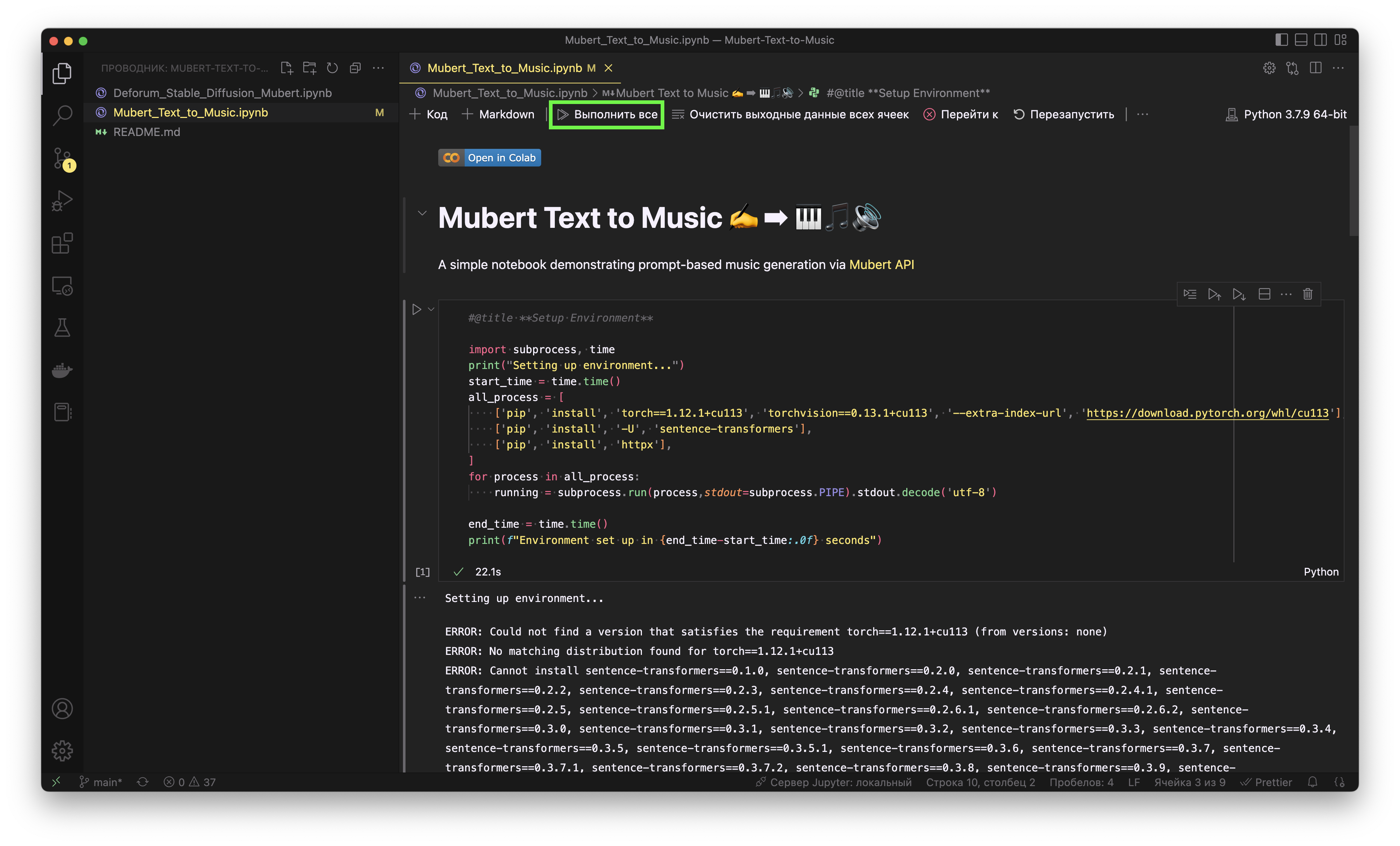Follow the Mubert API link
This screenshot has width=1400, height=846.
pos(881,265)
